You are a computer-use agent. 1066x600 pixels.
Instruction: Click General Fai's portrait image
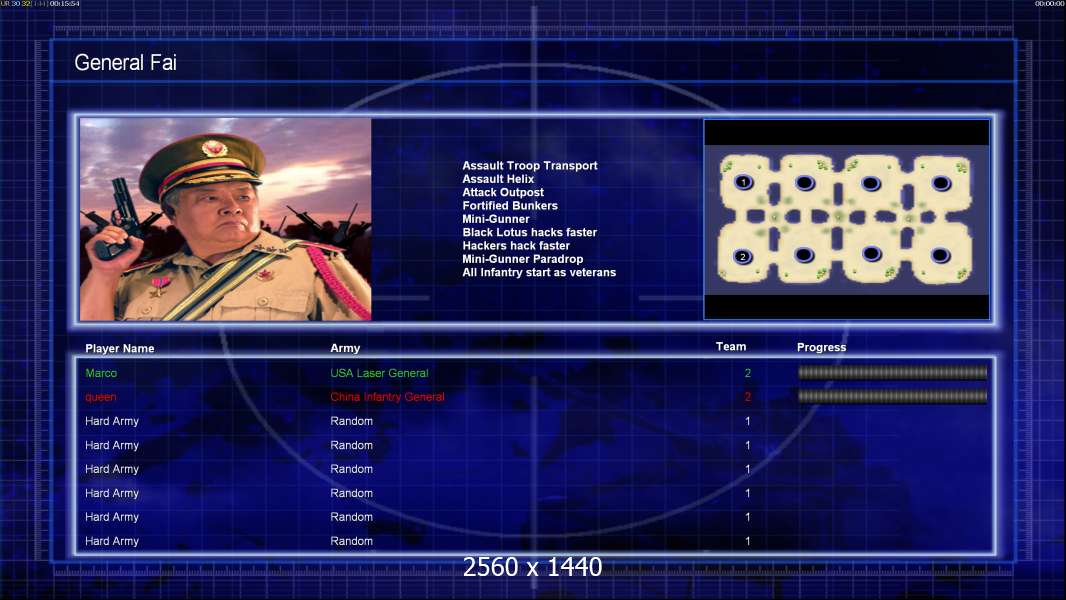pos(226,219)
